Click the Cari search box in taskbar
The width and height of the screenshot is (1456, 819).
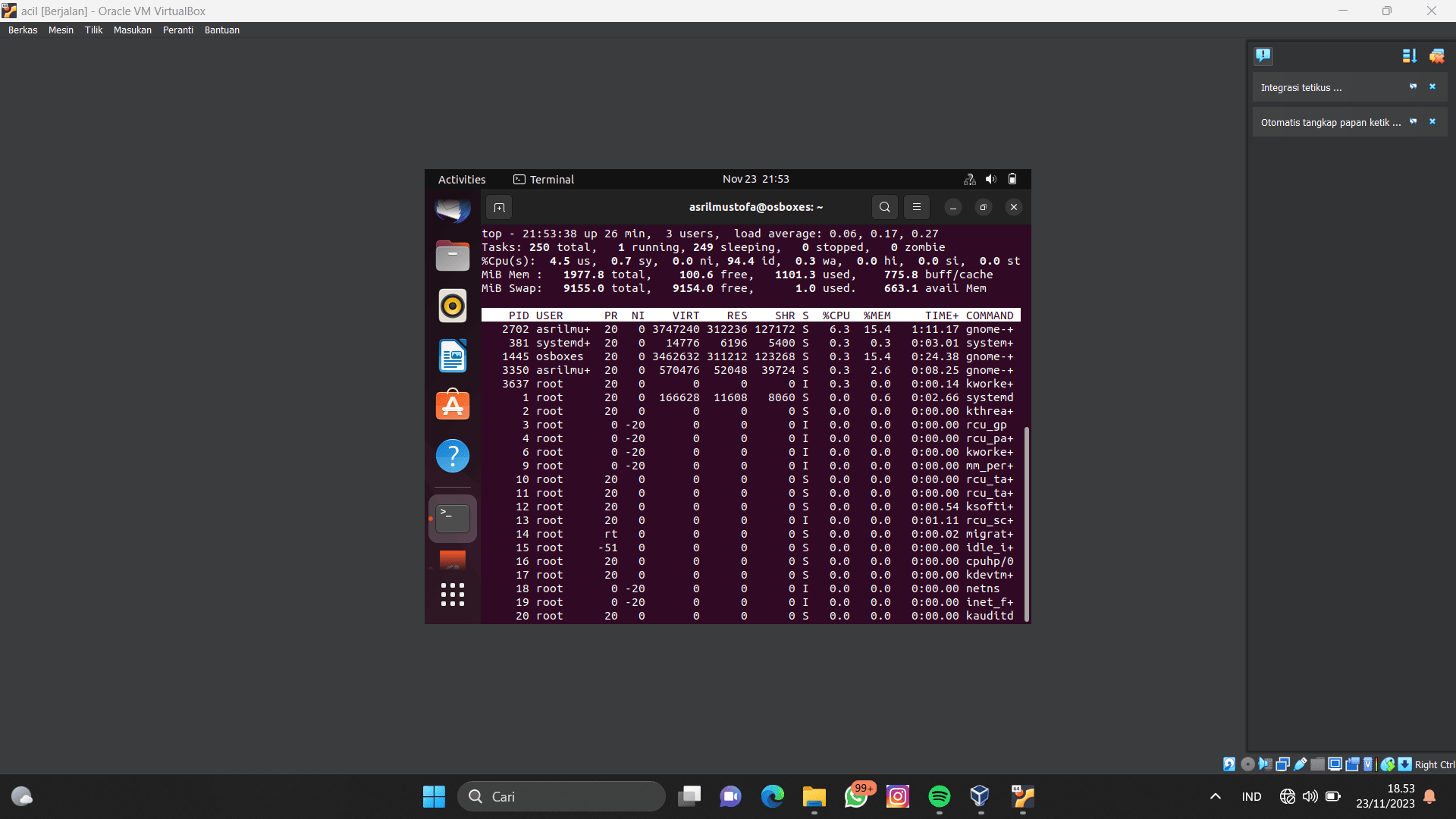(x=561, y=796)
